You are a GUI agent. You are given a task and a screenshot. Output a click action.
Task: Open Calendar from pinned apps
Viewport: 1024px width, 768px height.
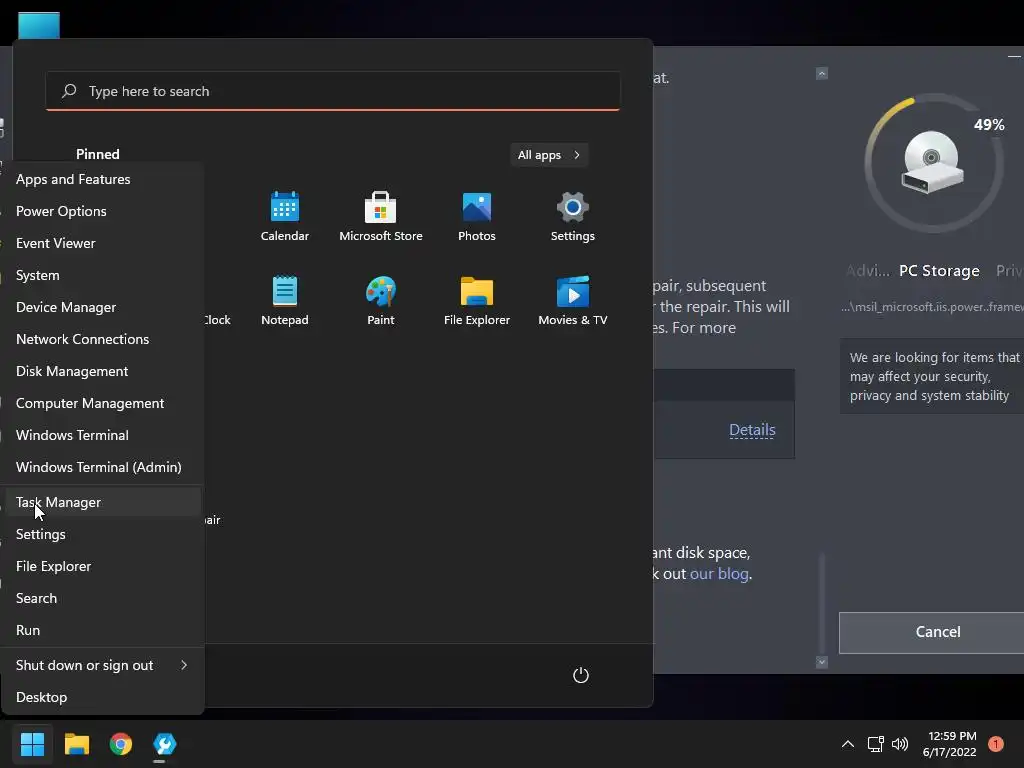284,217
